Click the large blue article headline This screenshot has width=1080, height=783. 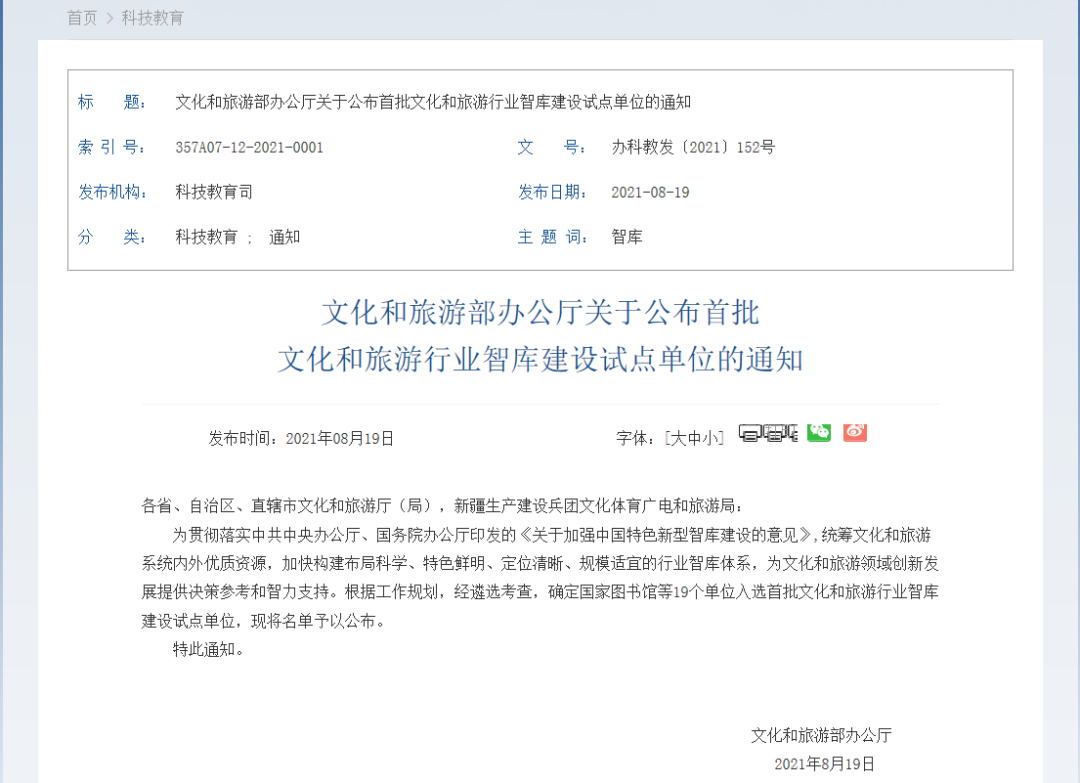pyautogui.click(x=540, y=336)
